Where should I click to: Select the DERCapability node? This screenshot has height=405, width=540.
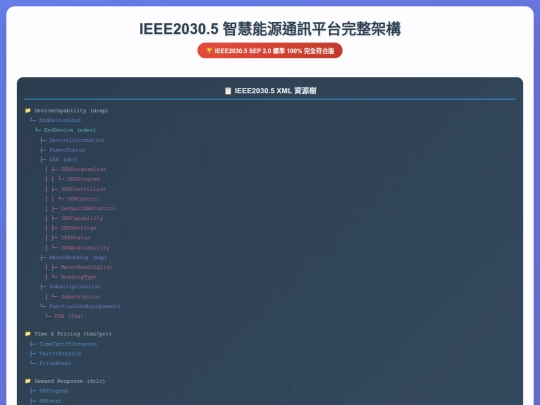[x=82, y=218]
